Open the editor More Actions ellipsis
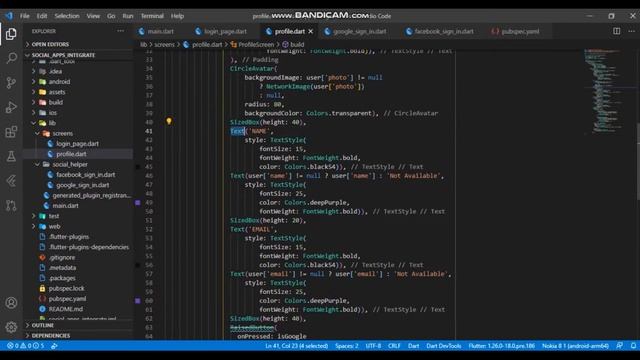Viewport: 640px width, 360px height. [x=631, y=31]
